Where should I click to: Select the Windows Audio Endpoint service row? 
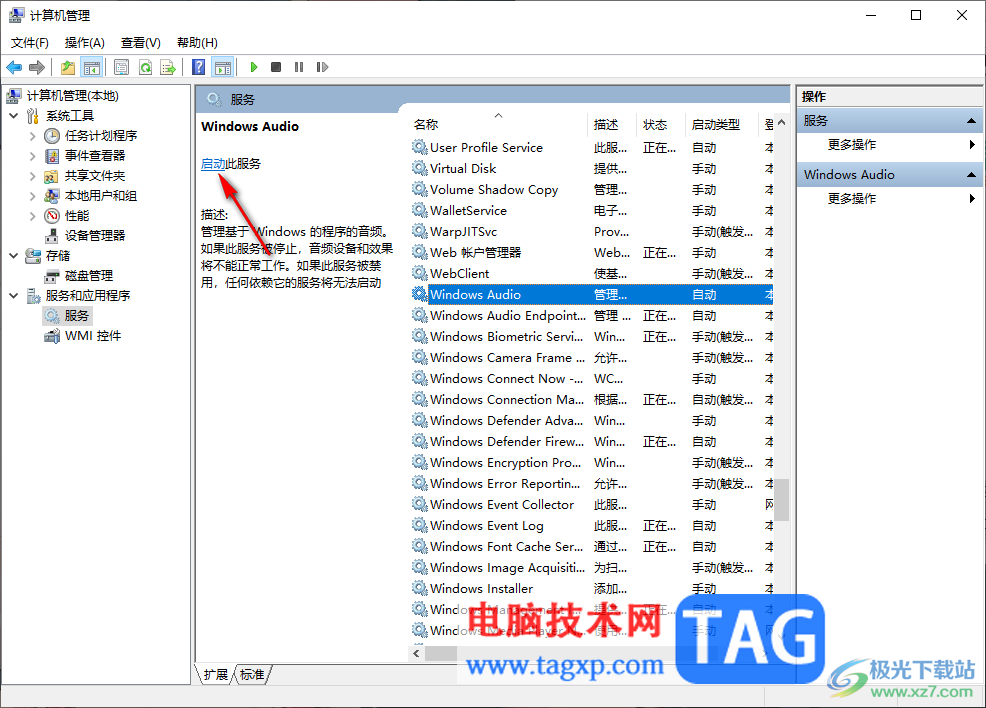point(592,316)
